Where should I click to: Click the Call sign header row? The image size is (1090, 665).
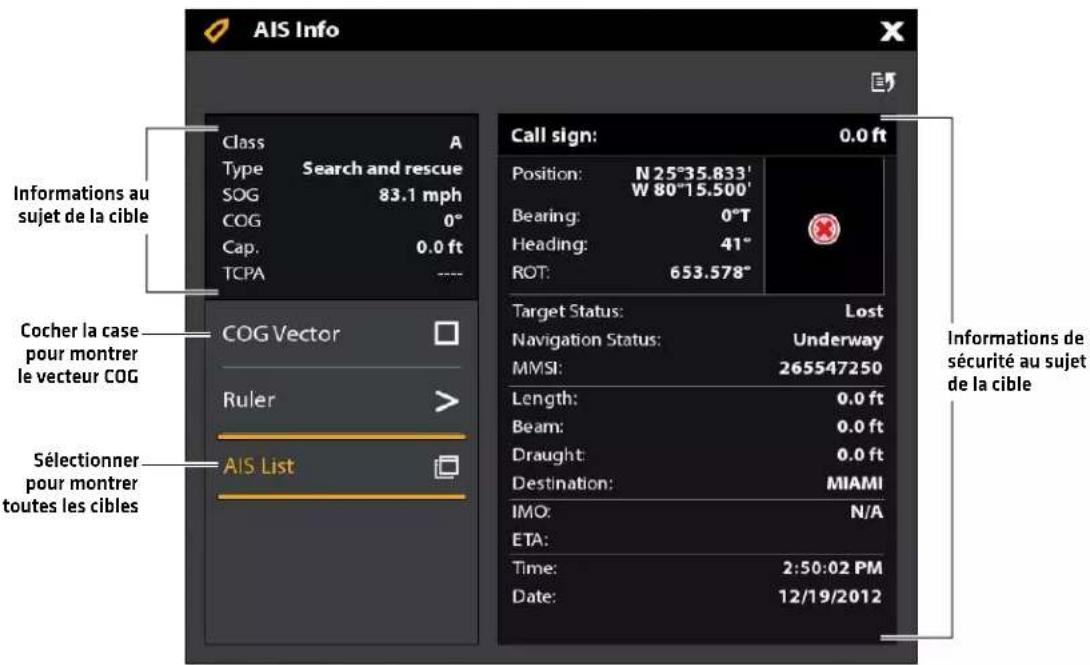click(697, 136)
